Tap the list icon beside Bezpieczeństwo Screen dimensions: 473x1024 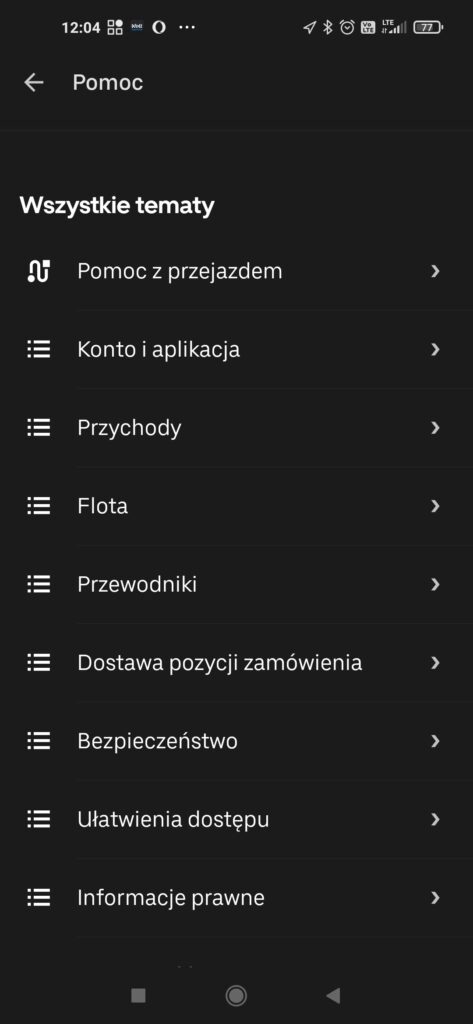(x=39, y=741)
